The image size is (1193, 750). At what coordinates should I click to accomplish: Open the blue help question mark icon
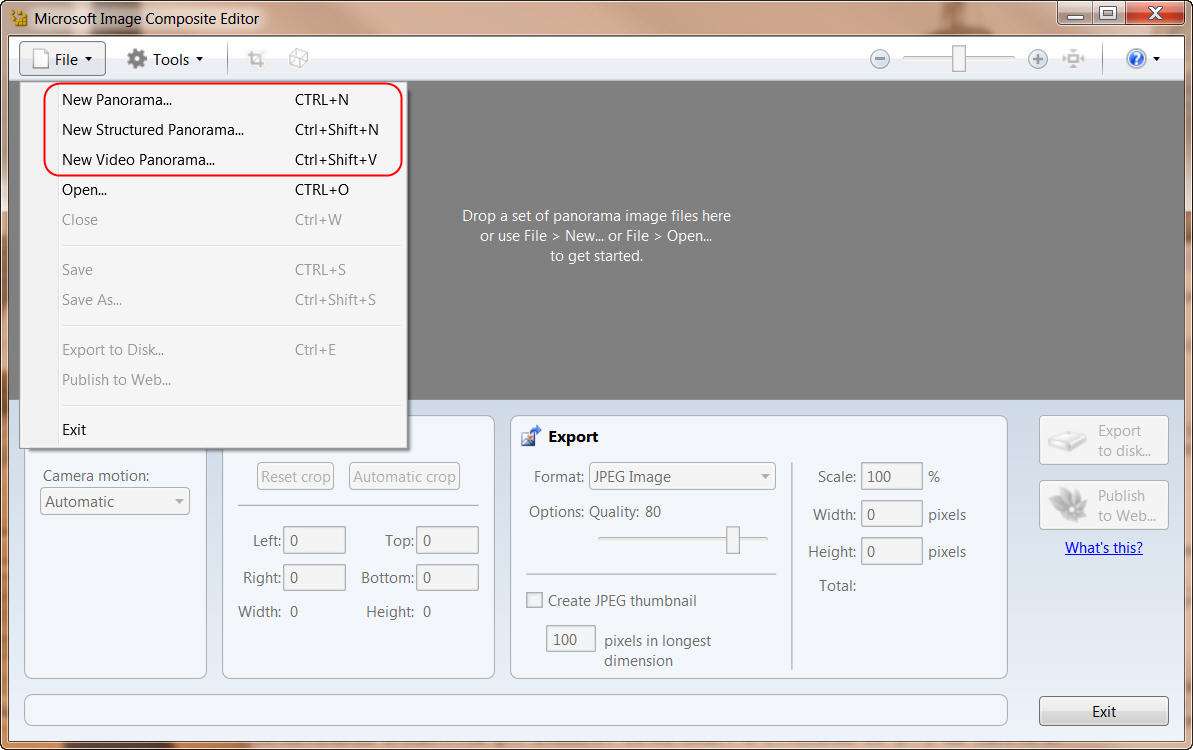coord(1136,60)
